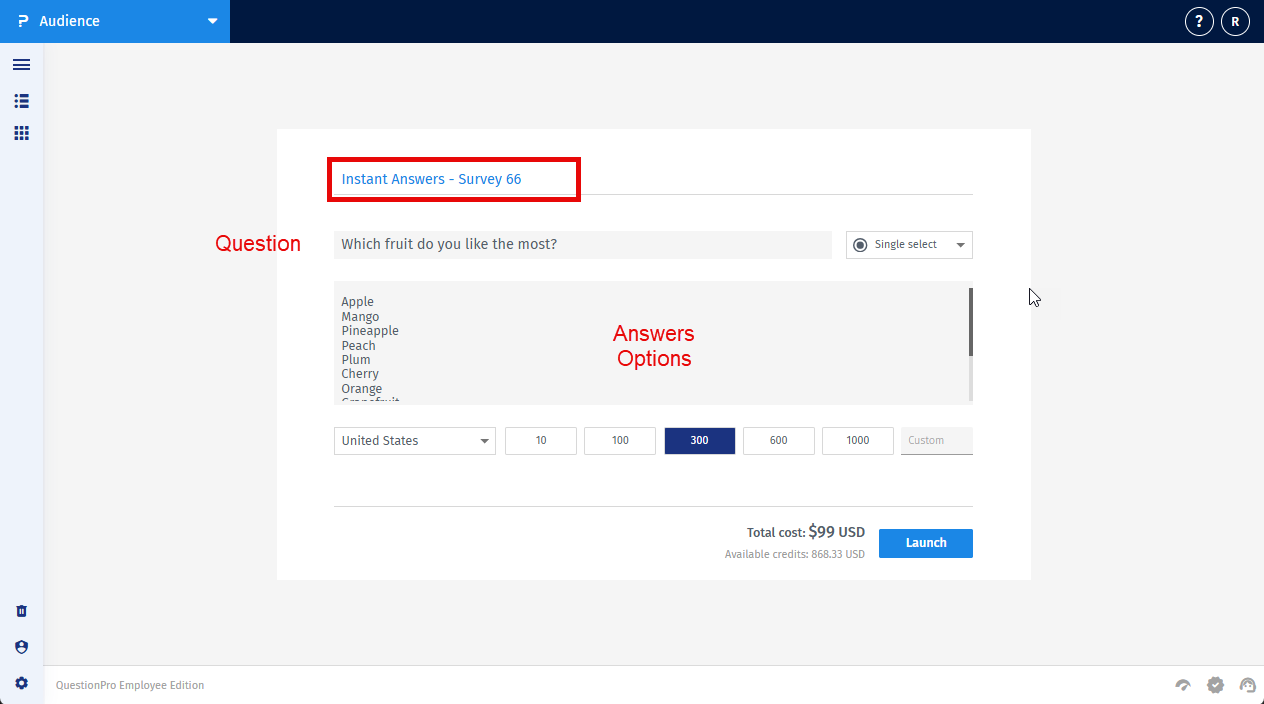Select 1000 respondents instead of 300

(x=857, y=440)
